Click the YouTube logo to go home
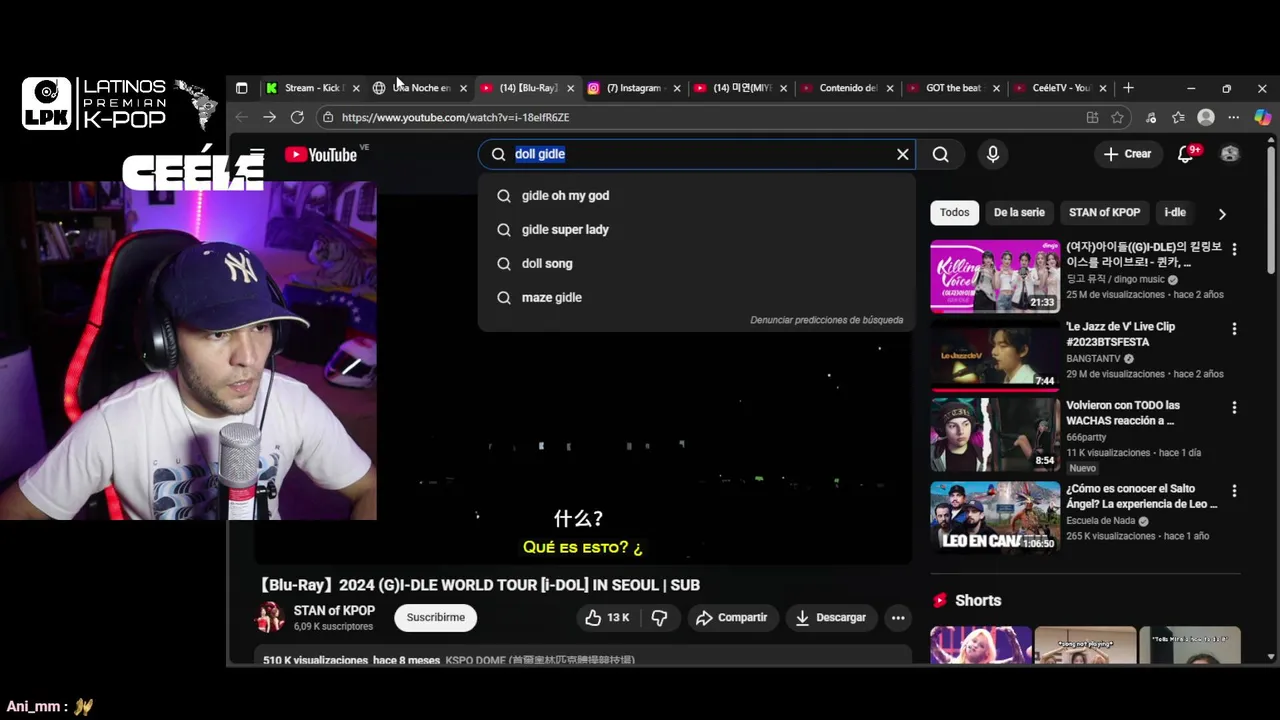This screenshot has height=720, width=1280. [x=320, y=154]
